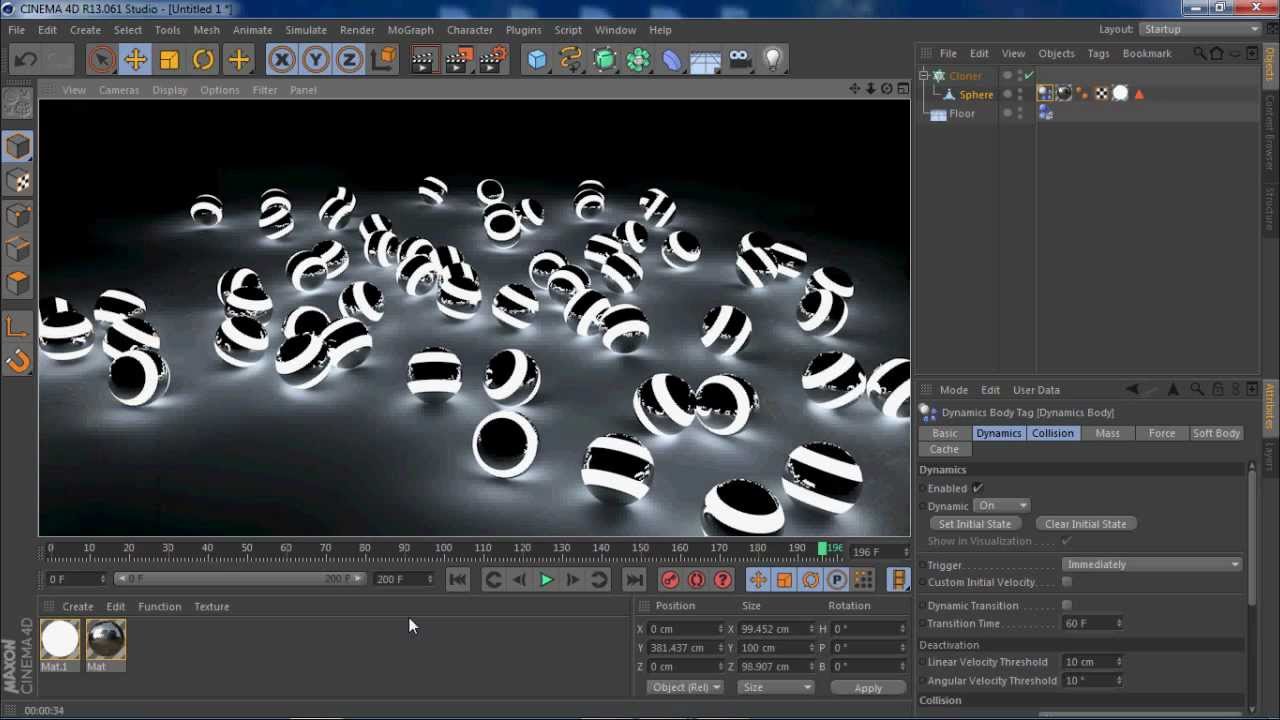
Task: Toggle the dynamics Enabled checkbox
Action: coord(977,488)
